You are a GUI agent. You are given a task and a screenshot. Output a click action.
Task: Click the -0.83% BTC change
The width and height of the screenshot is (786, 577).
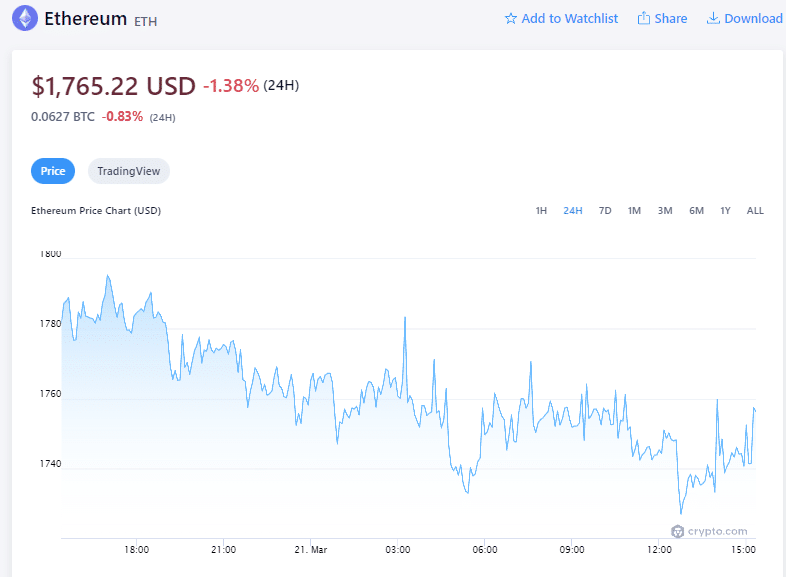pos(122,117)
